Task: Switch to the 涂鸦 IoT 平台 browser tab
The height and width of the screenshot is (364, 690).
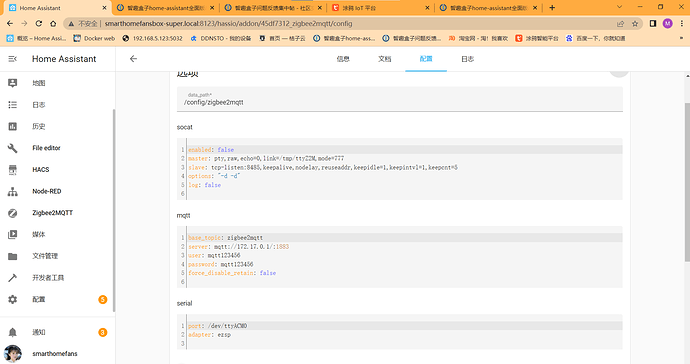Action: click(381, 8)
